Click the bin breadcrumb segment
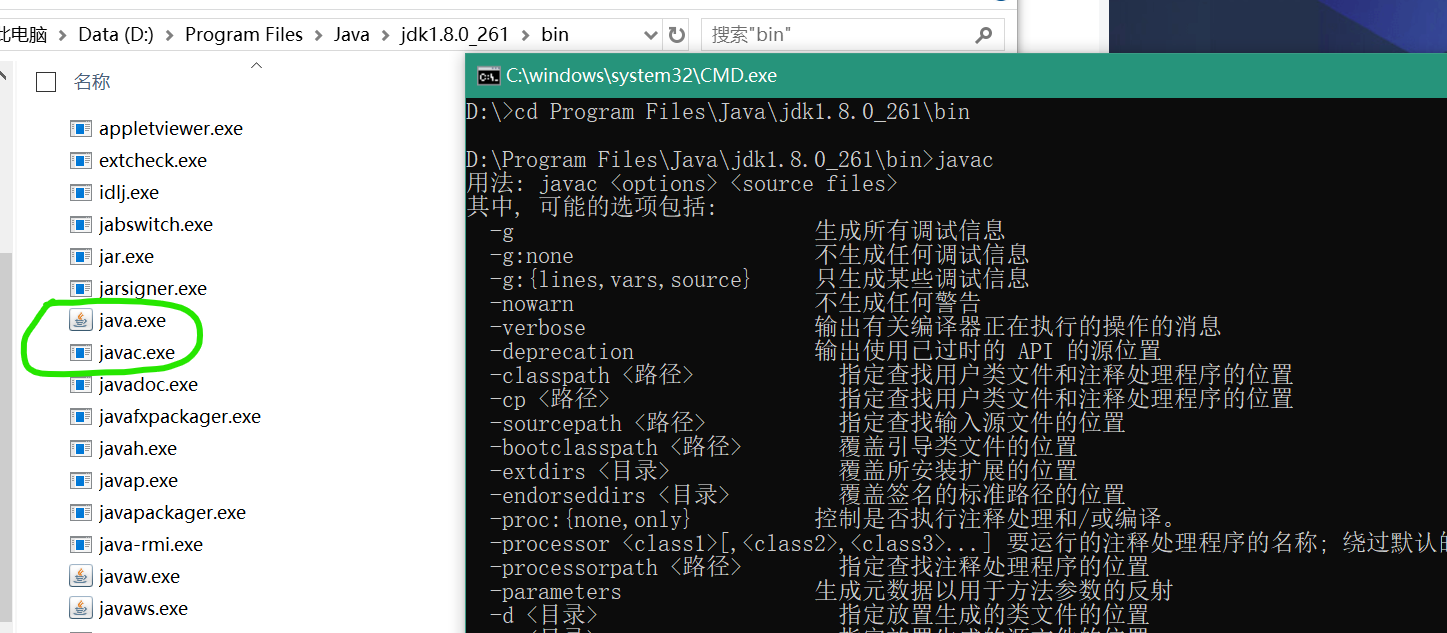Screen dimensions: 1447x633 click(x=555, y=35)
